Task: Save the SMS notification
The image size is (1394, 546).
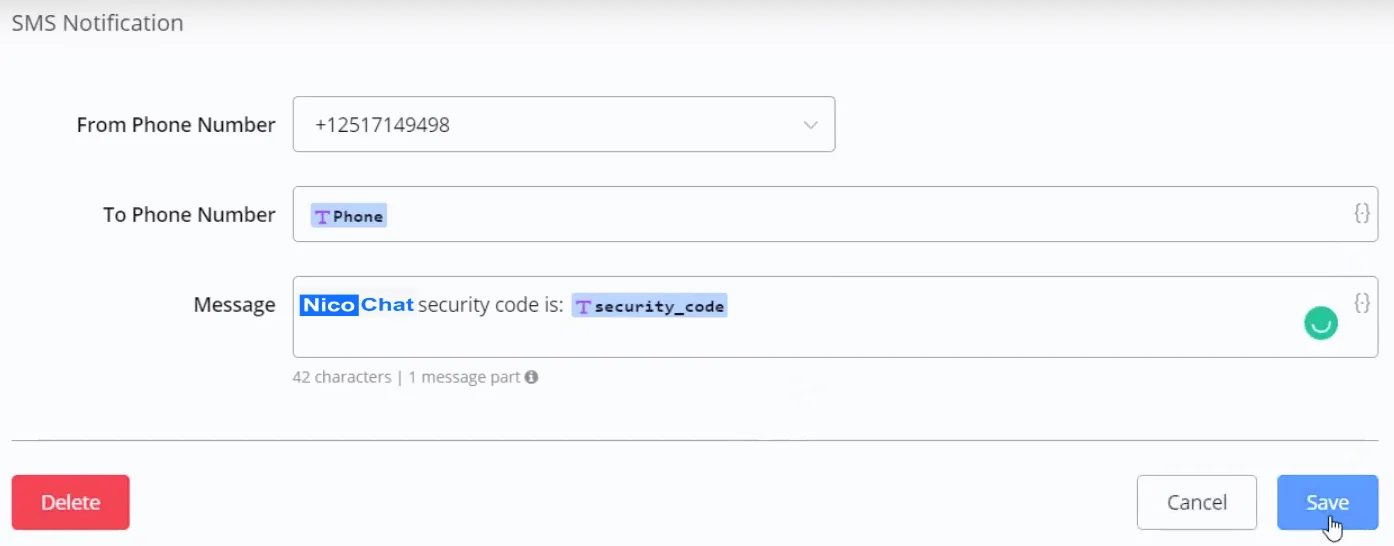Action: tap(1327, 502)
